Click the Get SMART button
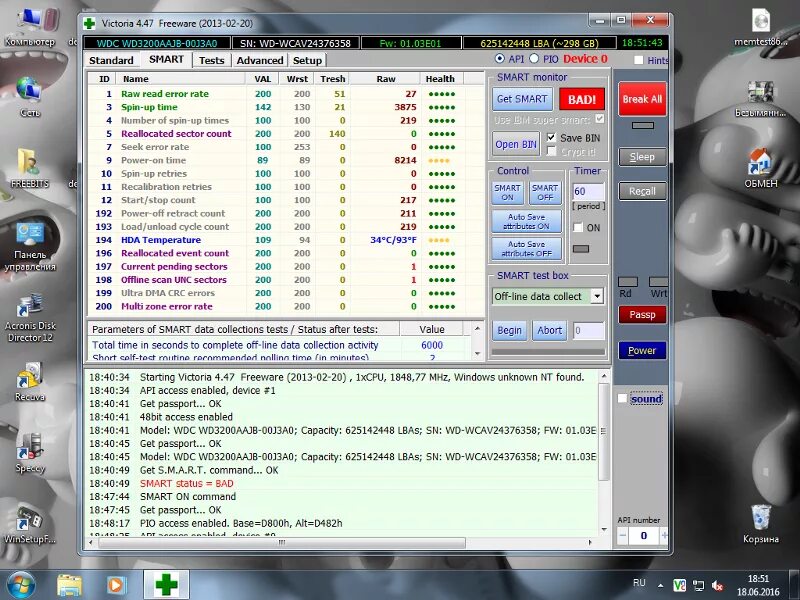This screenshot has width=800, height=600. pos(522,99)
